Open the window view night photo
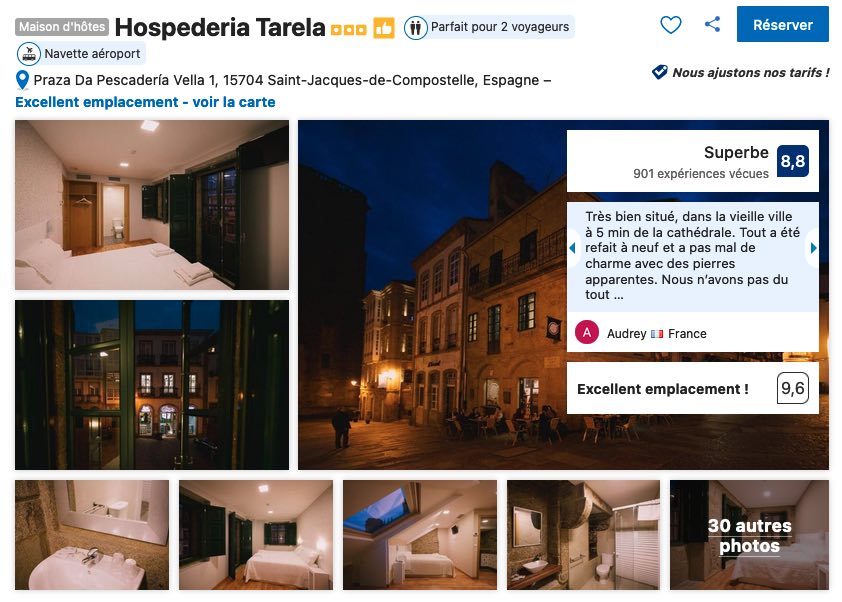 pyautogui.click(x=152, y=385)
